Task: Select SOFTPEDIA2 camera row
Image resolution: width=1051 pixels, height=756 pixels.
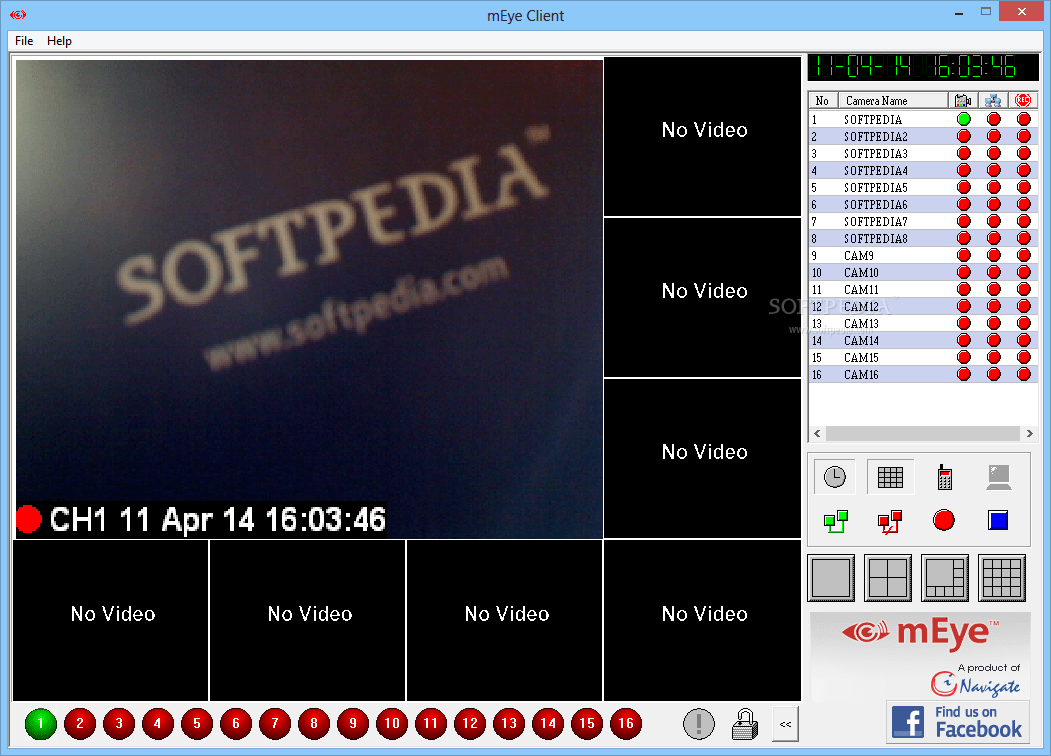Action: (923, 137)
